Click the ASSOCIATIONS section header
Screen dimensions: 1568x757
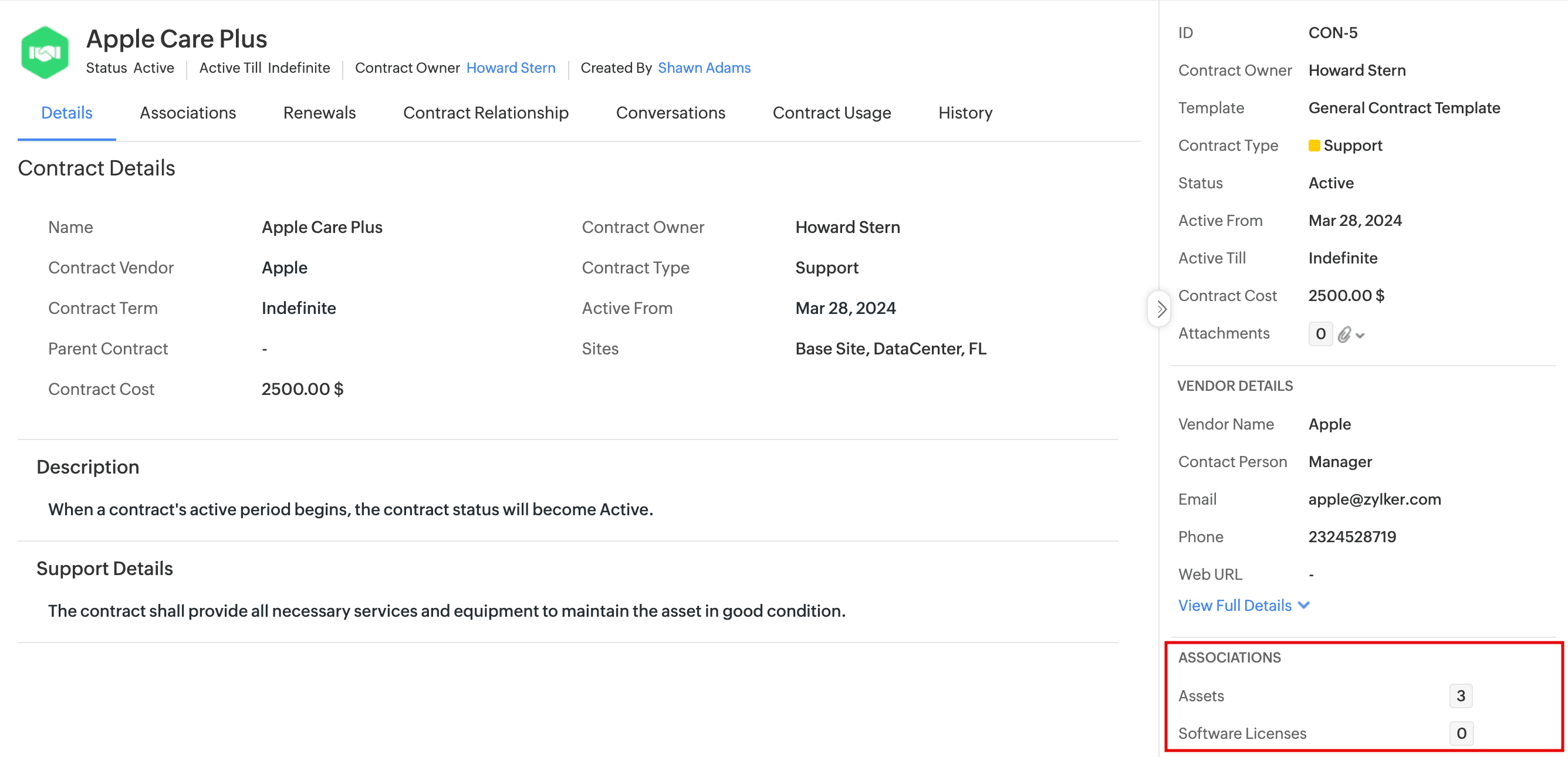click(1229, 657)
